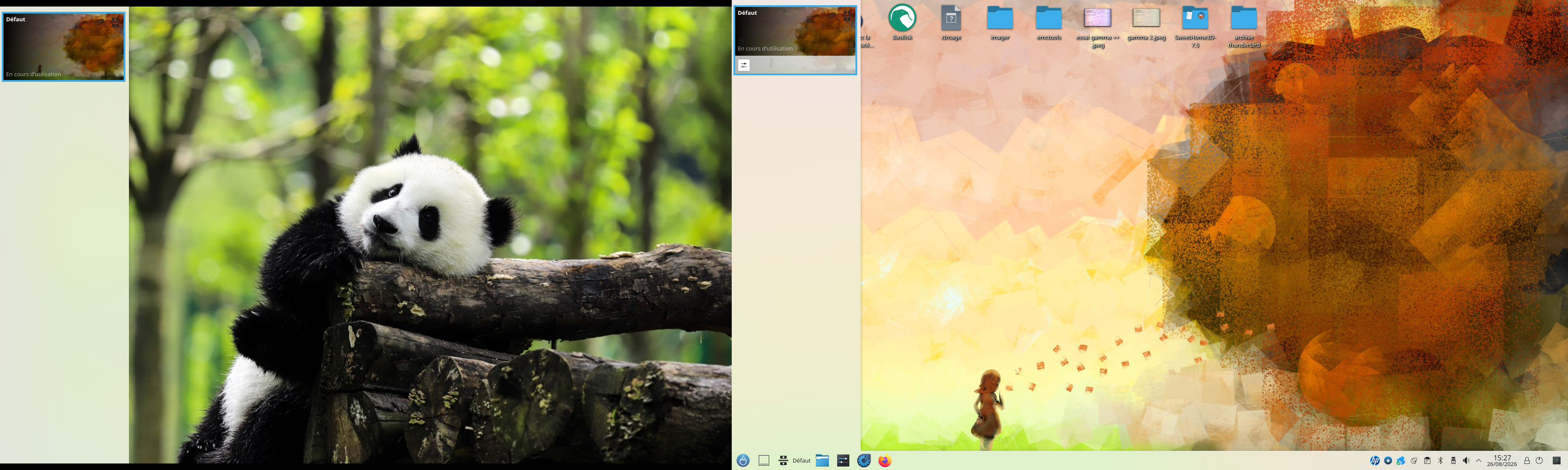This screenshot has height=470, width=1568.
Task: Select the Basilisk desktop icon
Action: 902,23
